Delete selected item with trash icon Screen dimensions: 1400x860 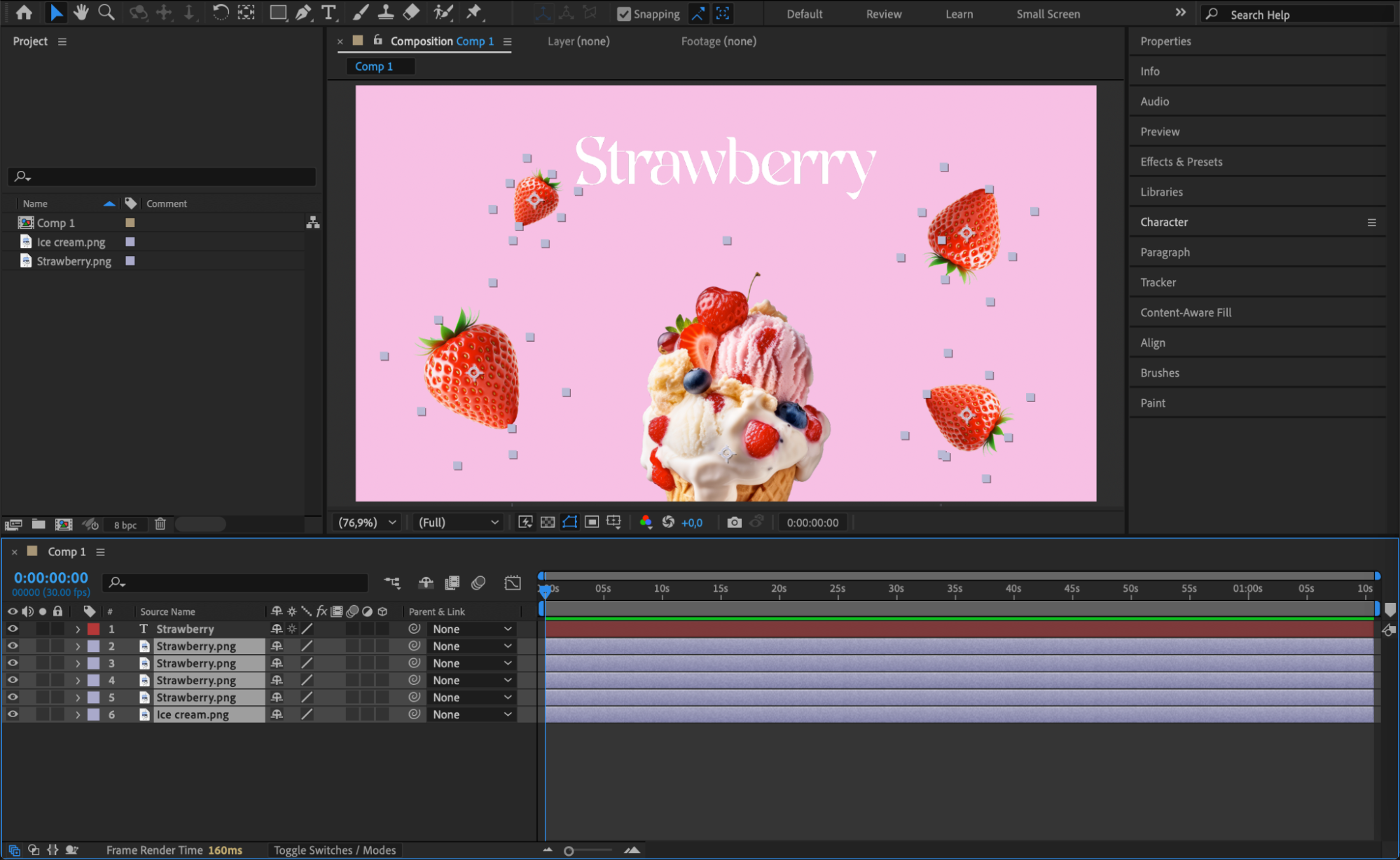[160, 525]
